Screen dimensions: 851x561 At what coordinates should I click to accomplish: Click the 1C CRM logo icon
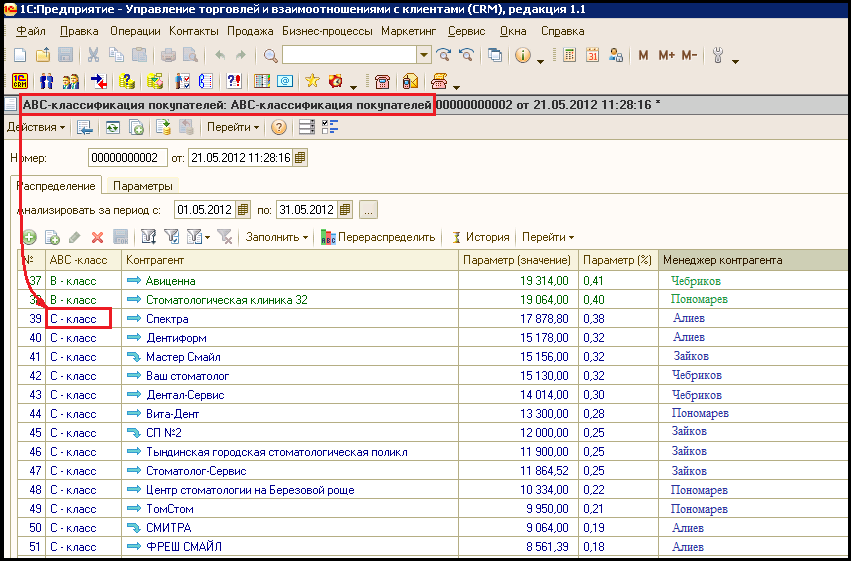click(20, 81)
